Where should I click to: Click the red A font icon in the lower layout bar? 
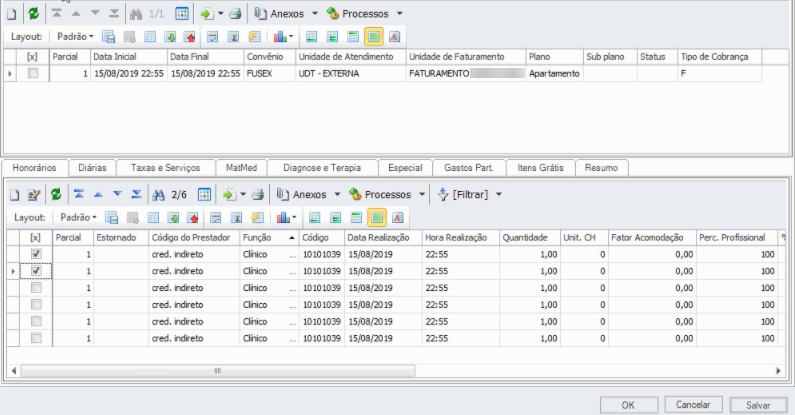398,217
